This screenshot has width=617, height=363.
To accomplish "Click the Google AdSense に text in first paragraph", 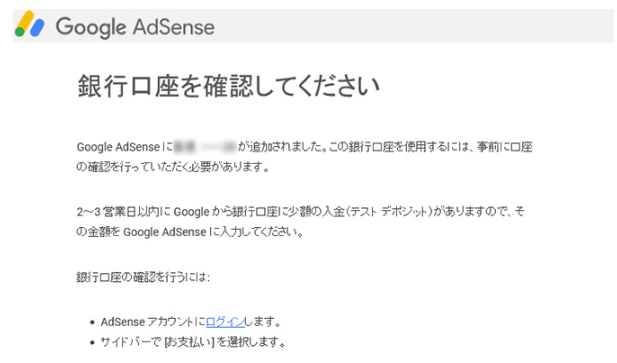I will [124, 147].
